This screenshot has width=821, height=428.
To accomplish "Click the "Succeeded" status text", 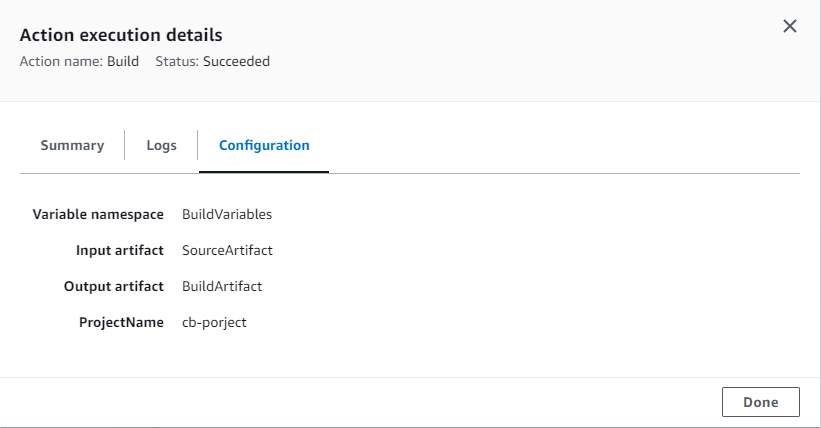I will pyautogui.click(x=236, y=61).
